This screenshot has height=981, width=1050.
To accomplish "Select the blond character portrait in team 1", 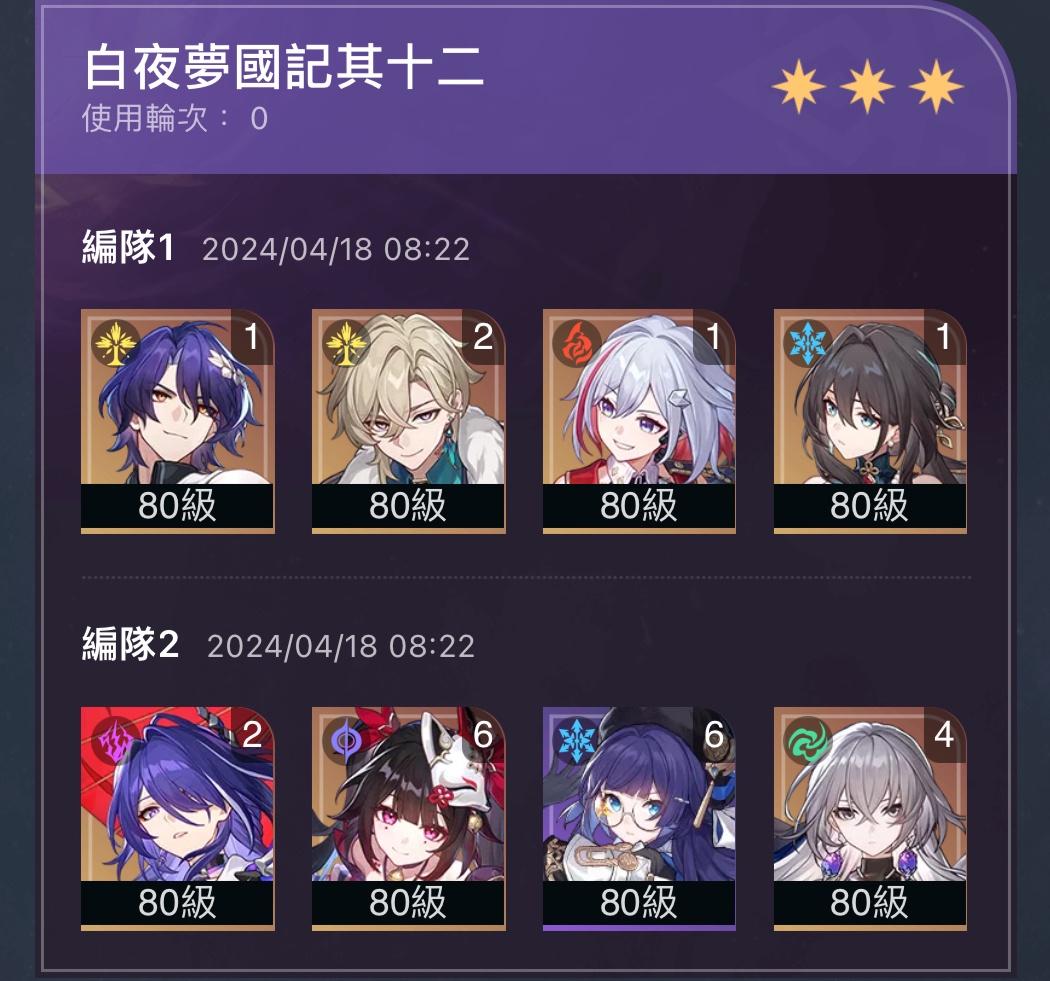I will (x=408, y=421).
